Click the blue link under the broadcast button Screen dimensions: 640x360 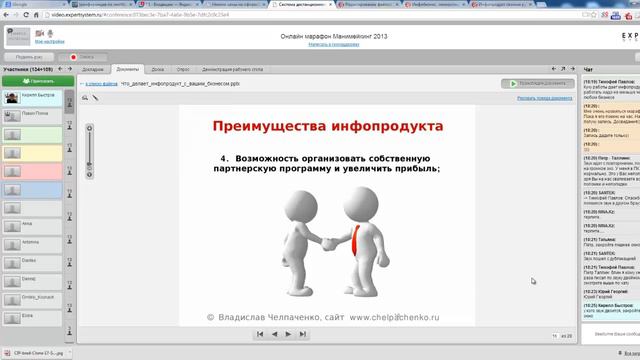click(x=544, y=98)
